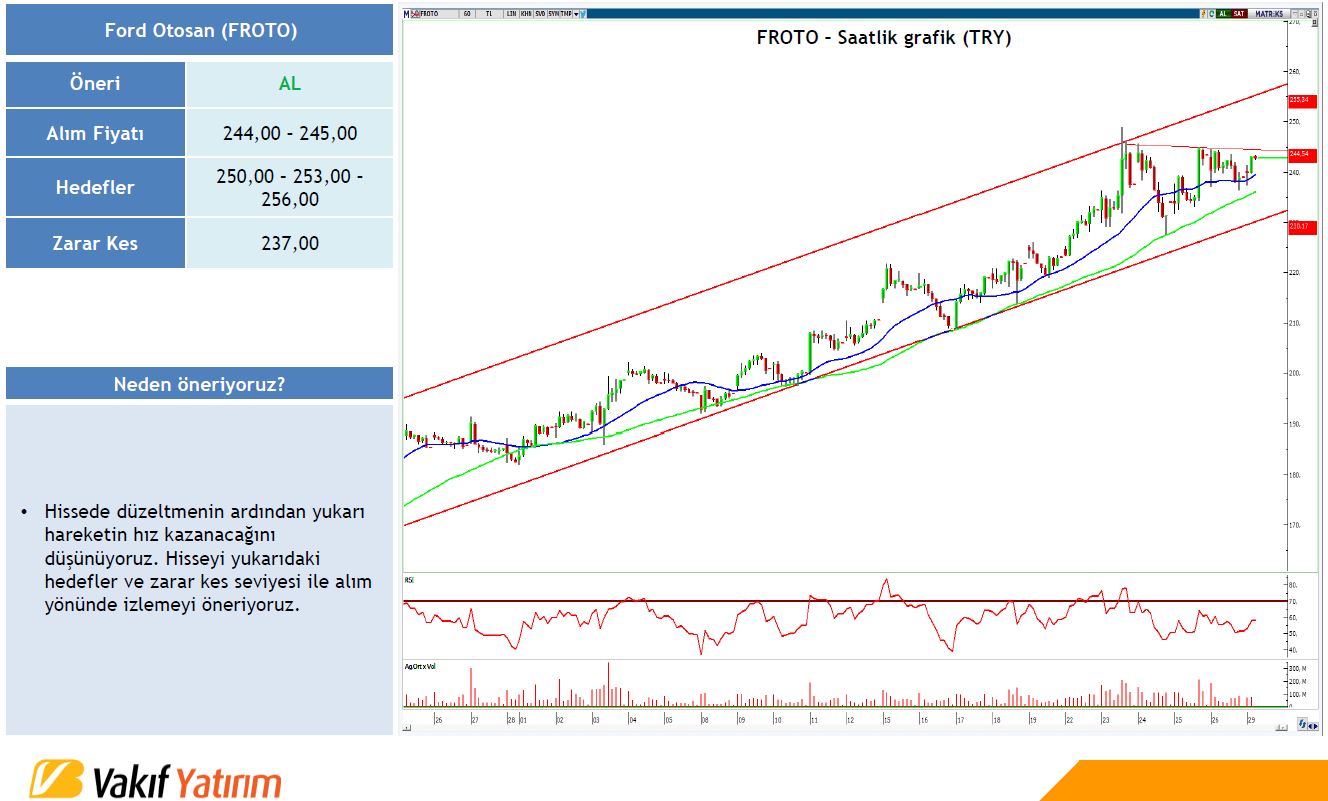The height and width of the screenshot is (801, 1328).
Task: Click the green AL buy button
Action: (1223, 14)
